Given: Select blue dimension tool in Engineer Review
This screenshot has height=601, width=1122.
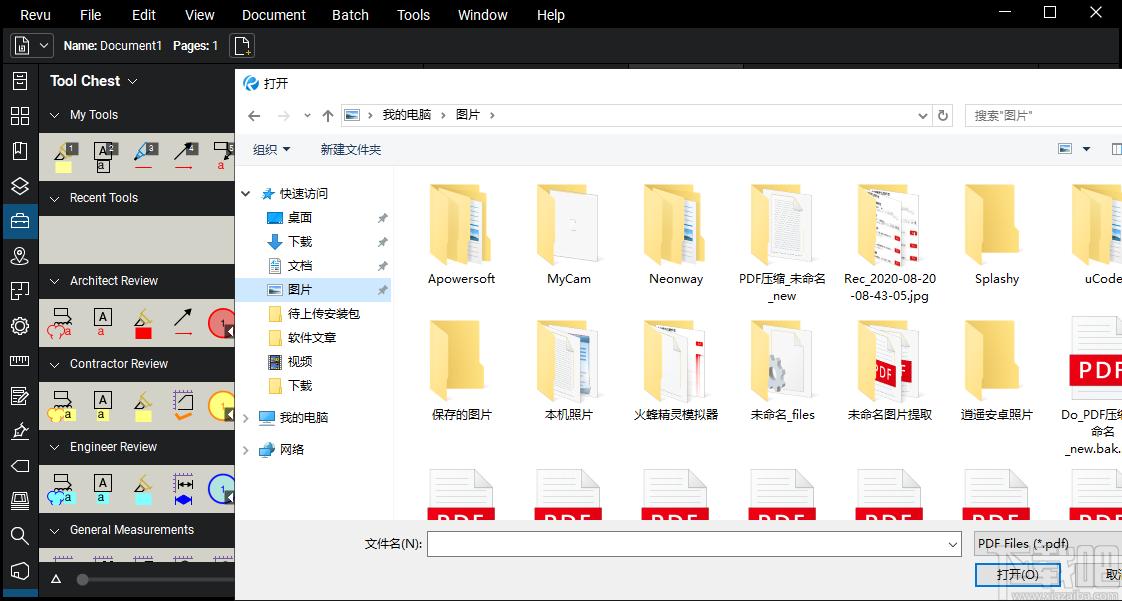Looking at the screenshot, I should tap(183, 489).
